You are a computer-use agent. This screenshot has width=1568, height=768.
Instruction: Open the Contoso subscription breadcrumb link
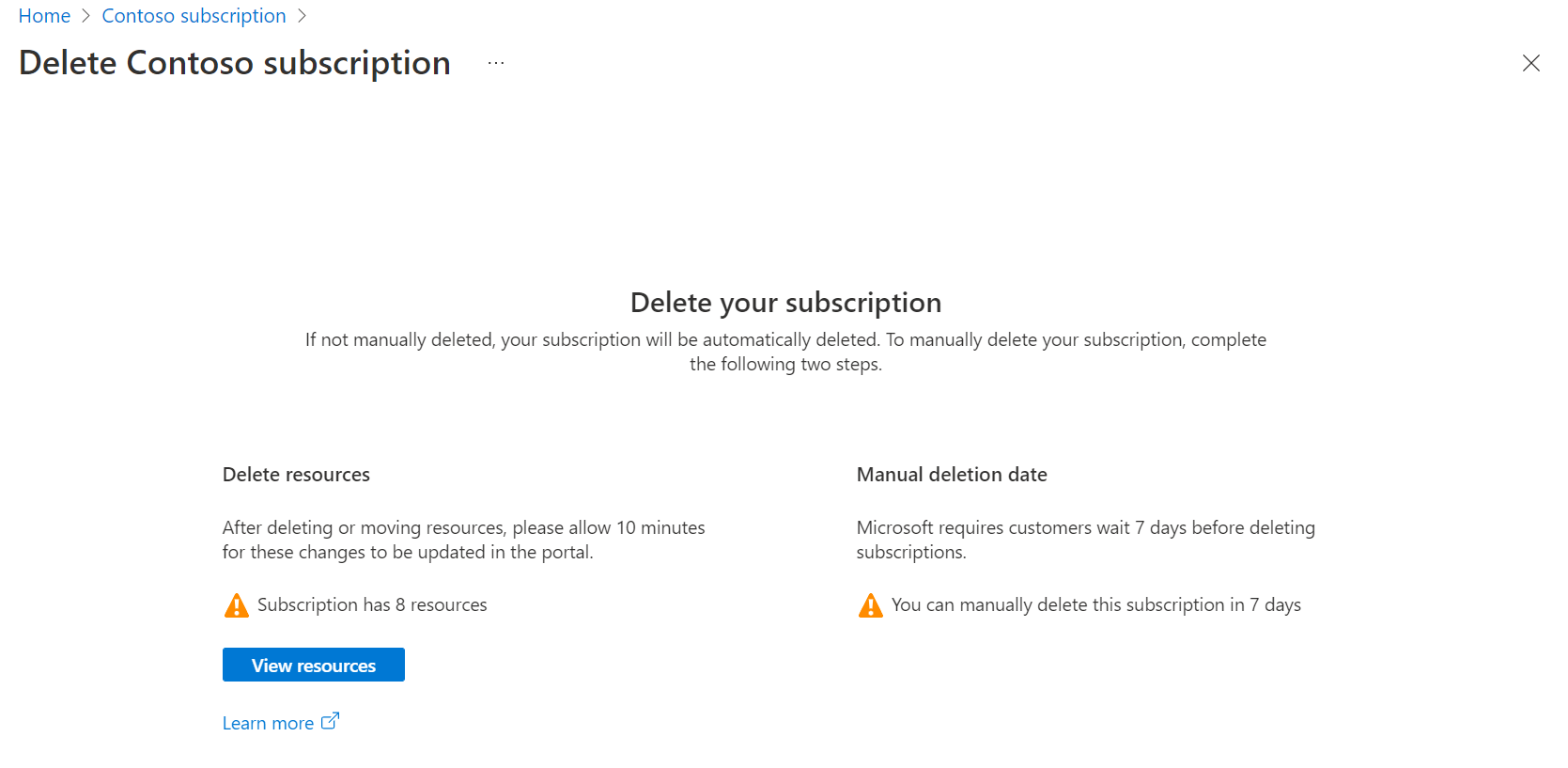click(194, 16)
